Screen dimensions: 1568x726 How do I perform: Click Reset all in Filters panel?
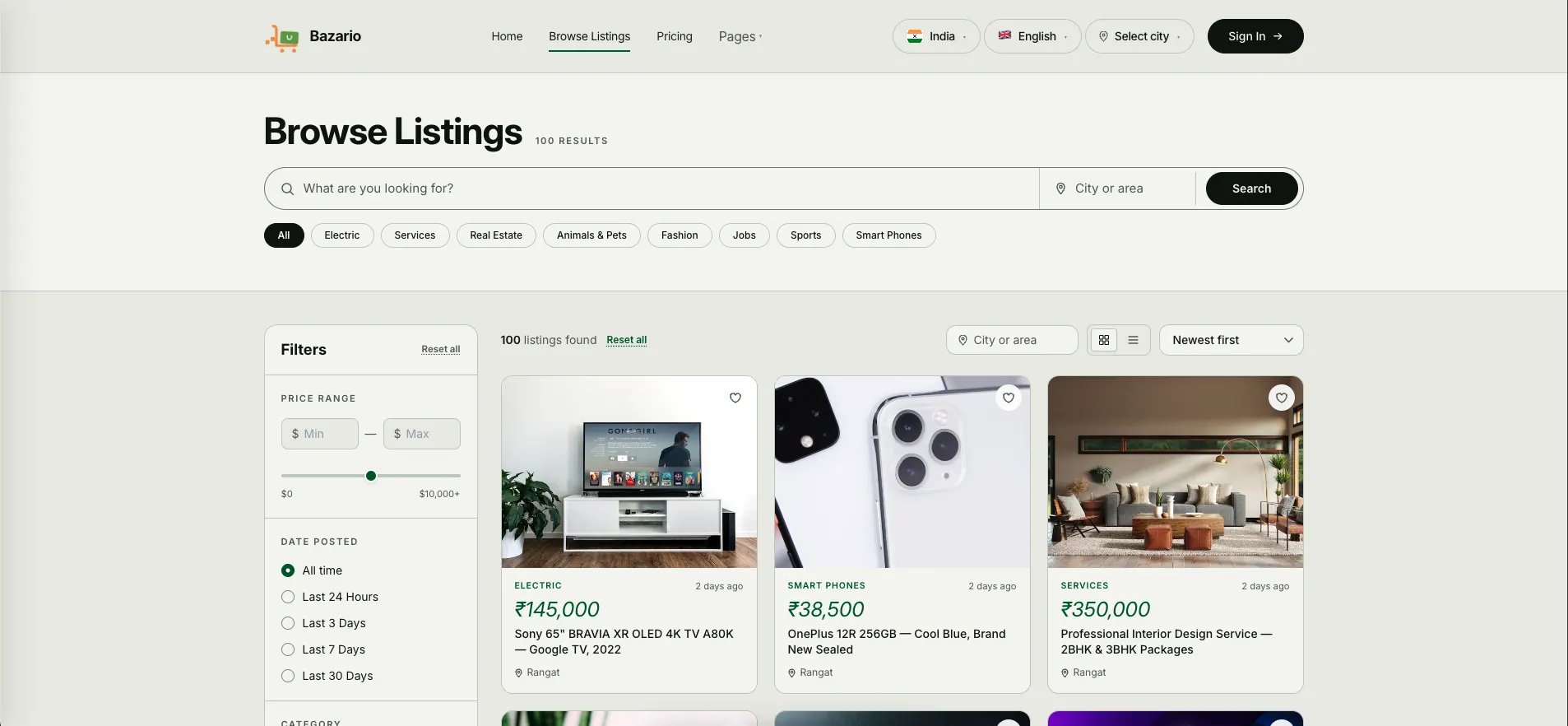tap(441, 349)
